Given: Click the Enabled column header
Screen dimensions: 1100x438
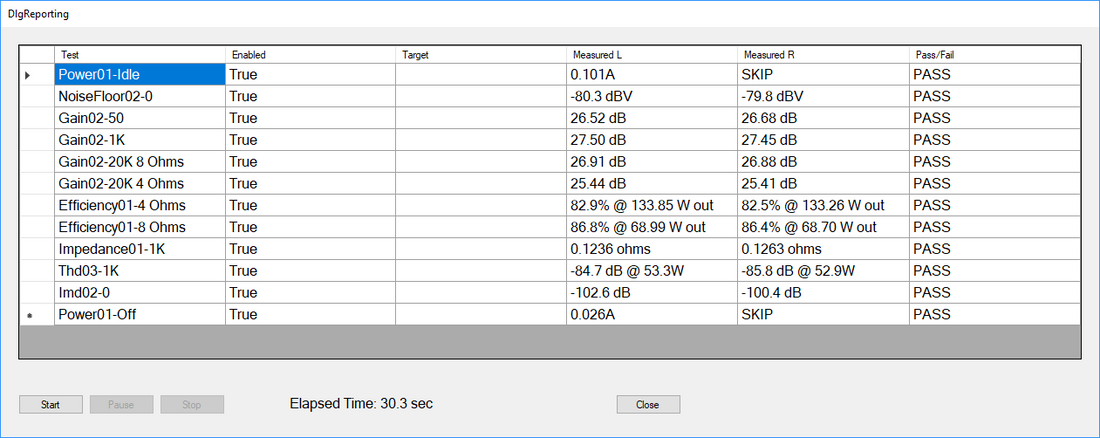Looking at the screenshot, I should pos(309,55).
